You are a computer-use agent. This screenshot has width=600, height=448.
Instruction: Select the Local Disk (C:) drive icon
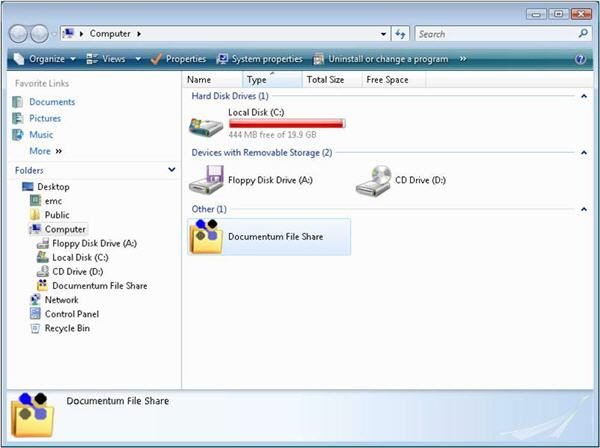[x=206, y=127]
